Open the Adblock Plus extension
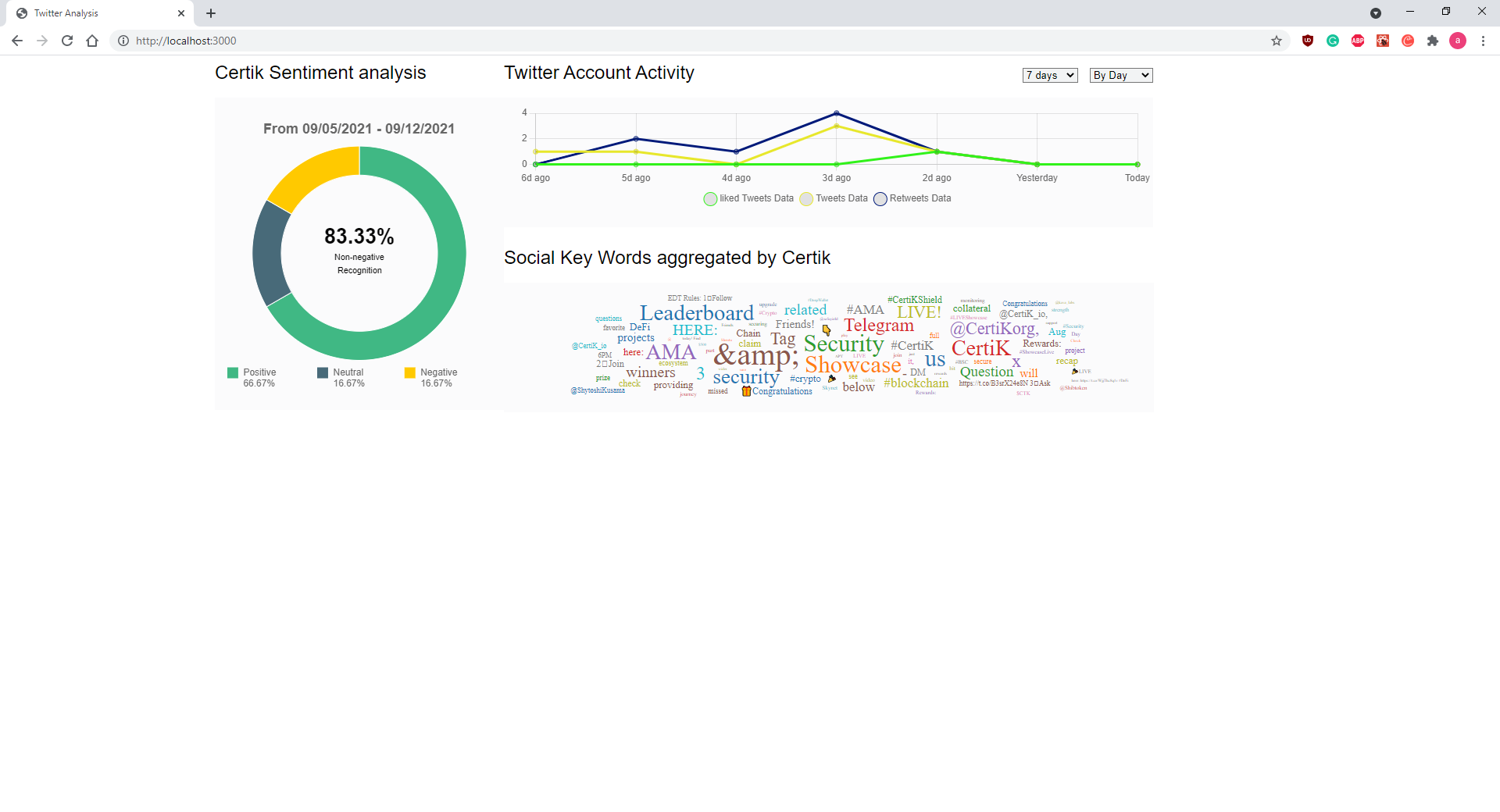This screenshot has width=1500, height=812. 1358,41
